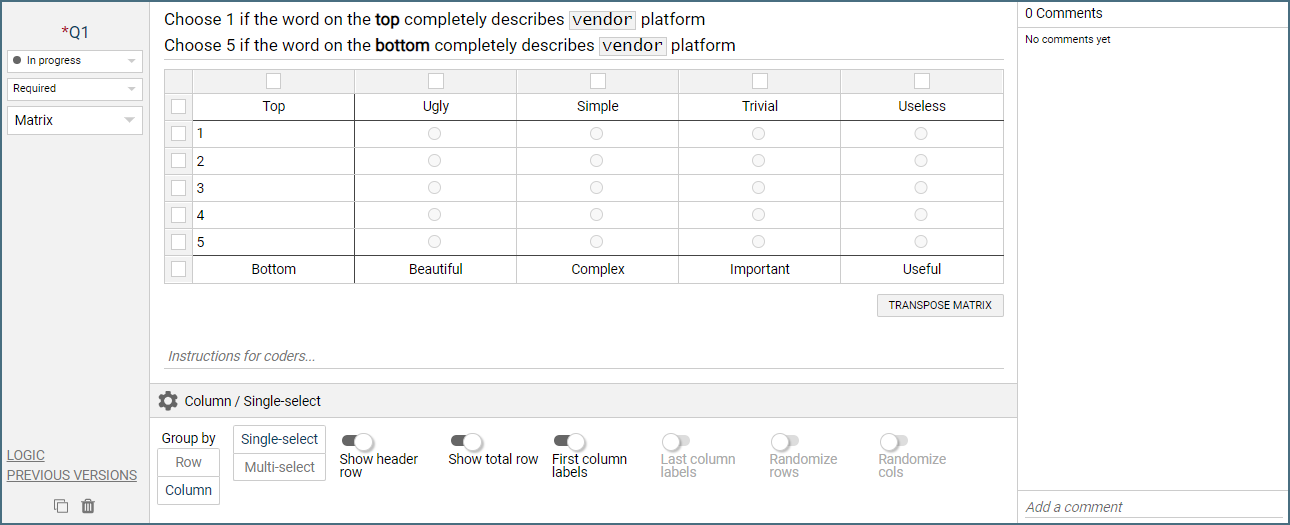Toggle Show total row switch
This screenshot has width=1290, height=525.
pyautogui.click(x=466, y=441)
